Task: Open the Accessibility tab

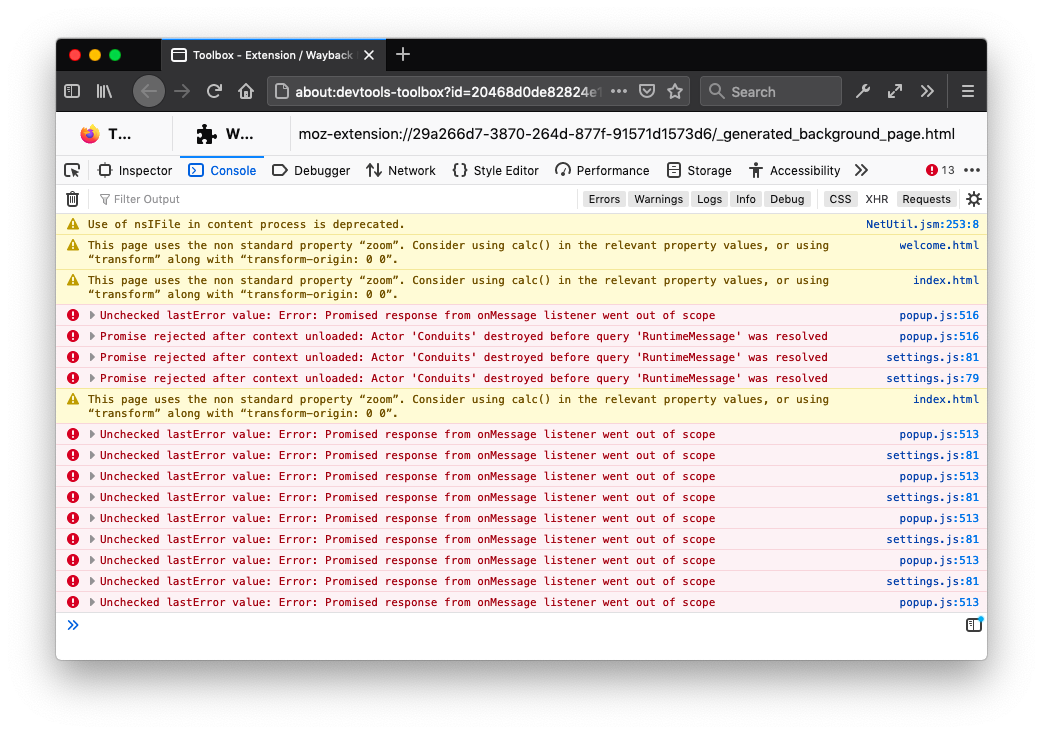Action: coord(795,170)
